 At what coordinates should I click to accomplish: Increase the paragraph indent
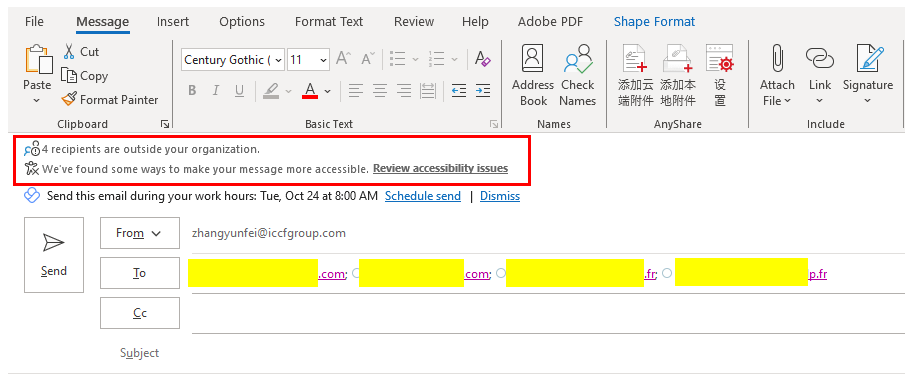point(483,90)
